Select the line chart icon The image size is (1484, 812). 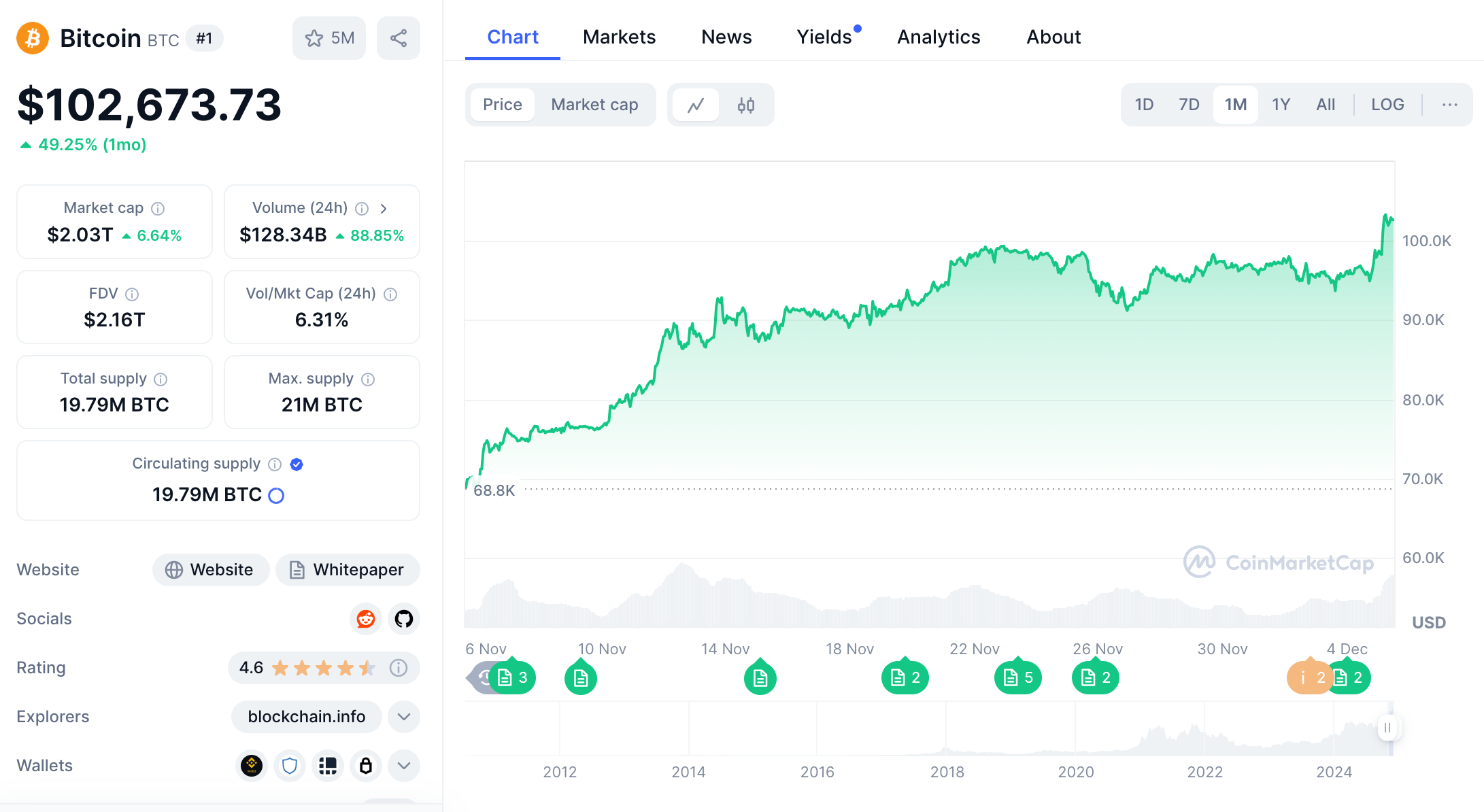(x=696, y=105)
